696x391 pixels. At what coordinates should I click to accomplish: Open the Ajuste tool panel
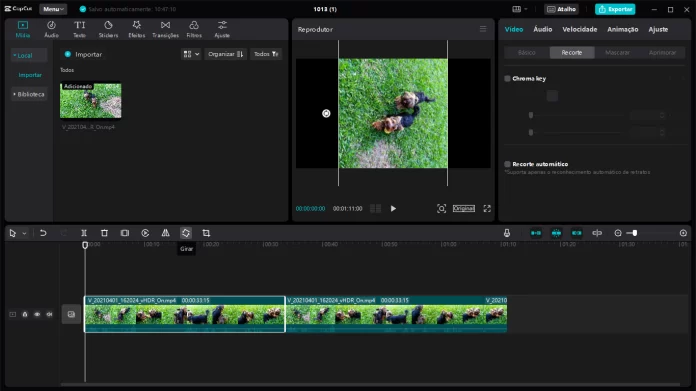pyautogui.click(x=222, y=29)
